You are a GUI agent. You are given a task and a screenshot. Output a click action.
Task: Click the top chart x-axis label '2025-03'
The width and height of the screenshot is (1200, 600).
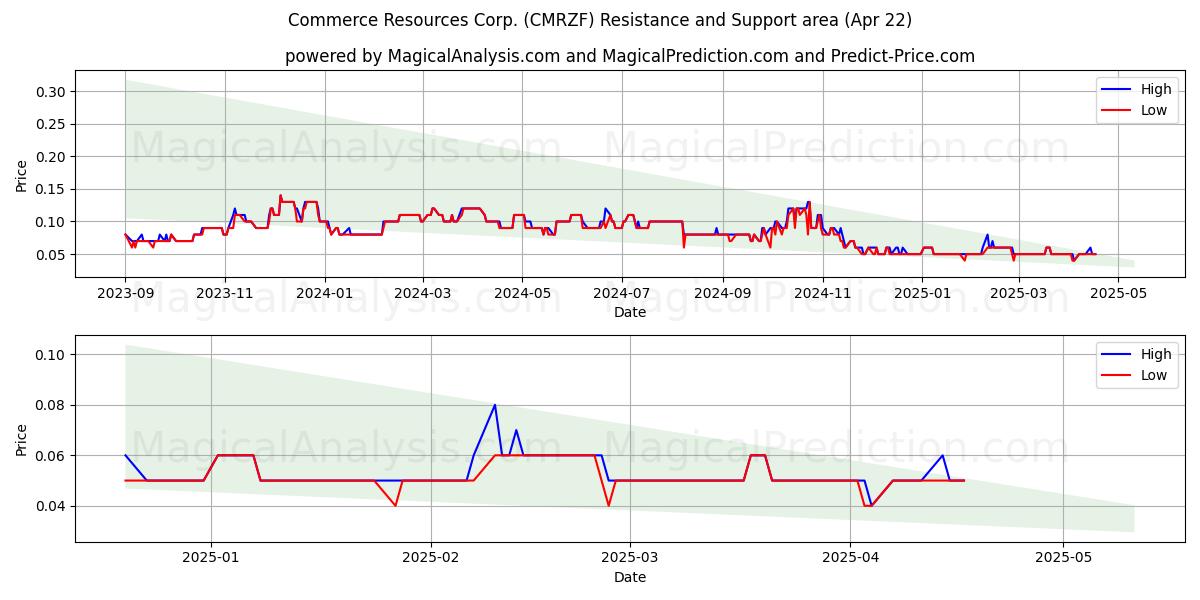[x=1018, y=294]
